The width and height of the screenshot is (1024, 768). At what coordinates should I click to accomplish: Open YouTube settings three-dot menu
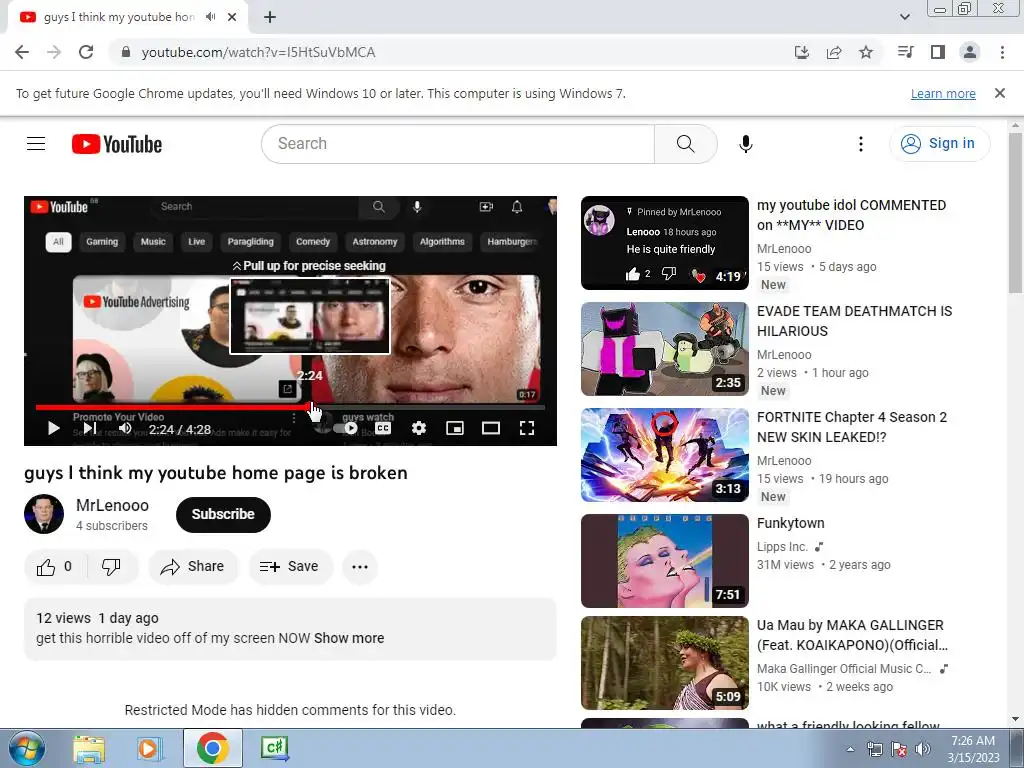tap(861, 144)
